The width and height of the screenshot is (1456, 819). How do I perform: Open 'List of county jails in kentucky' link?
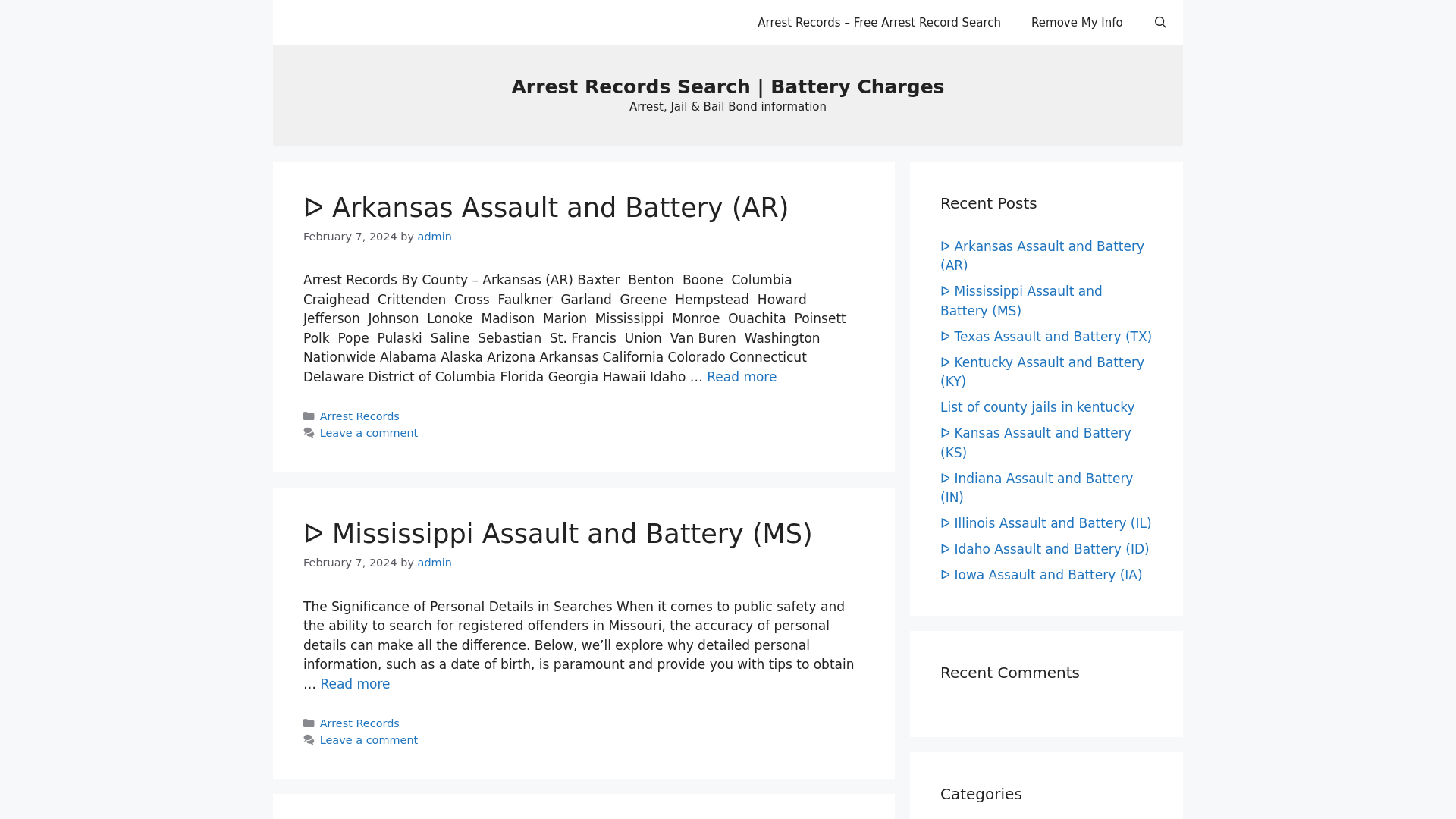pos(1037,407)
